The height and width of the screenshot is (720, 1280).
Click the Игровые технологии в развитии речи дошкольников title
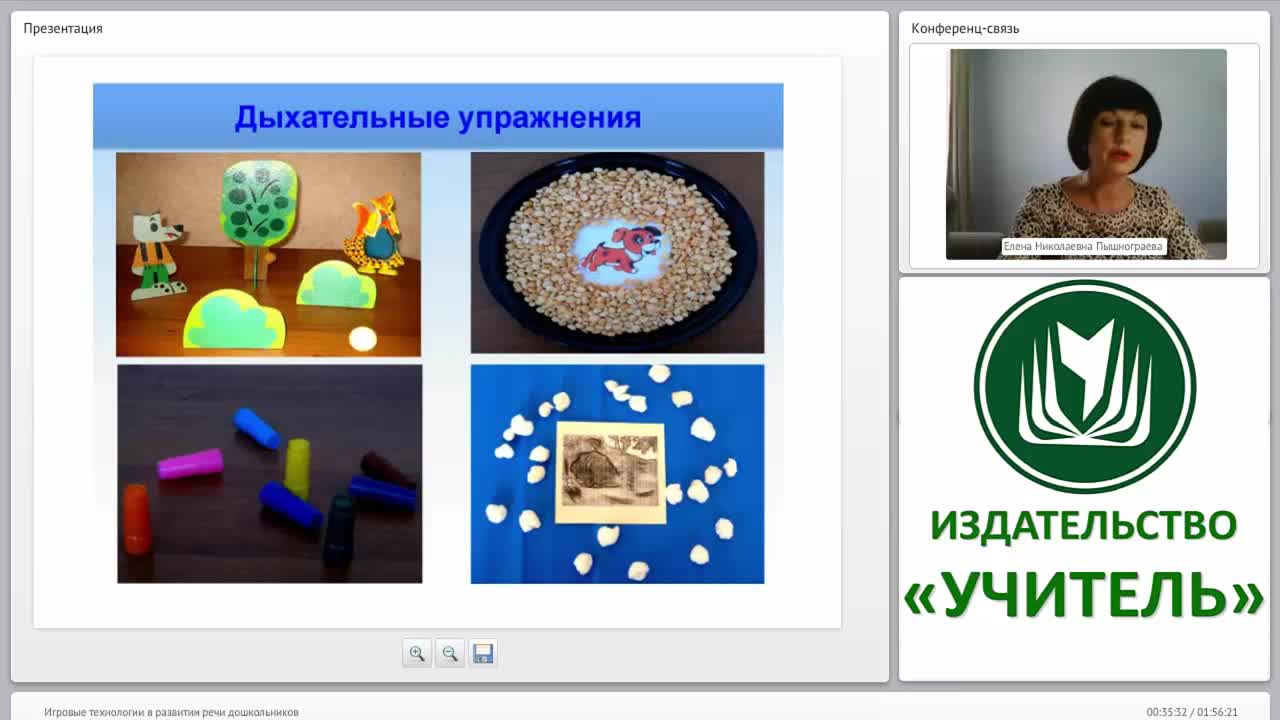click(171, 712)
